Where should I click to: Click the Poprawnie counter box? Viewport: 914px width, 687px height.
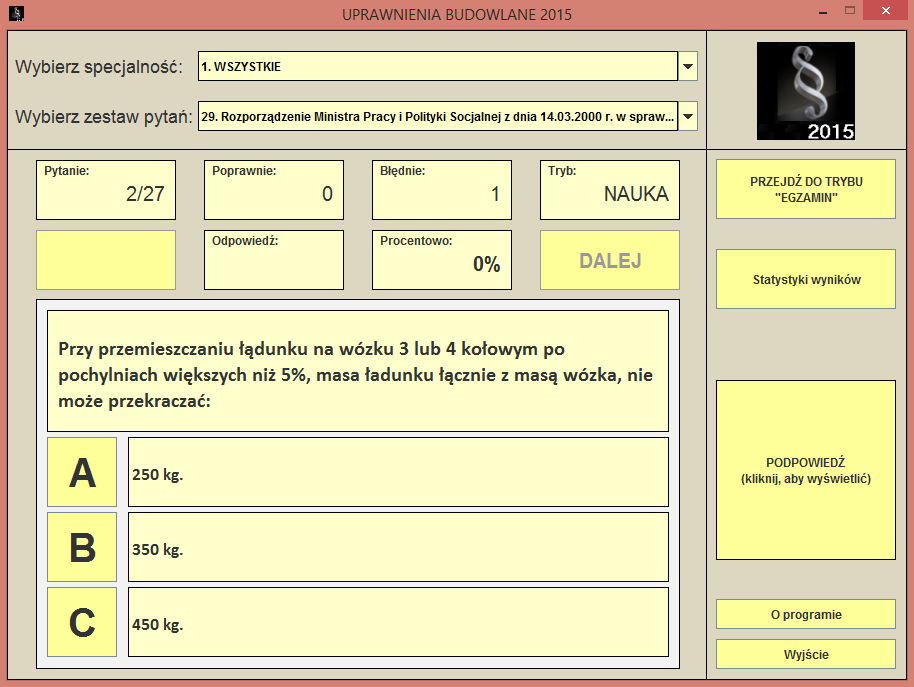[x=274, y=190]
